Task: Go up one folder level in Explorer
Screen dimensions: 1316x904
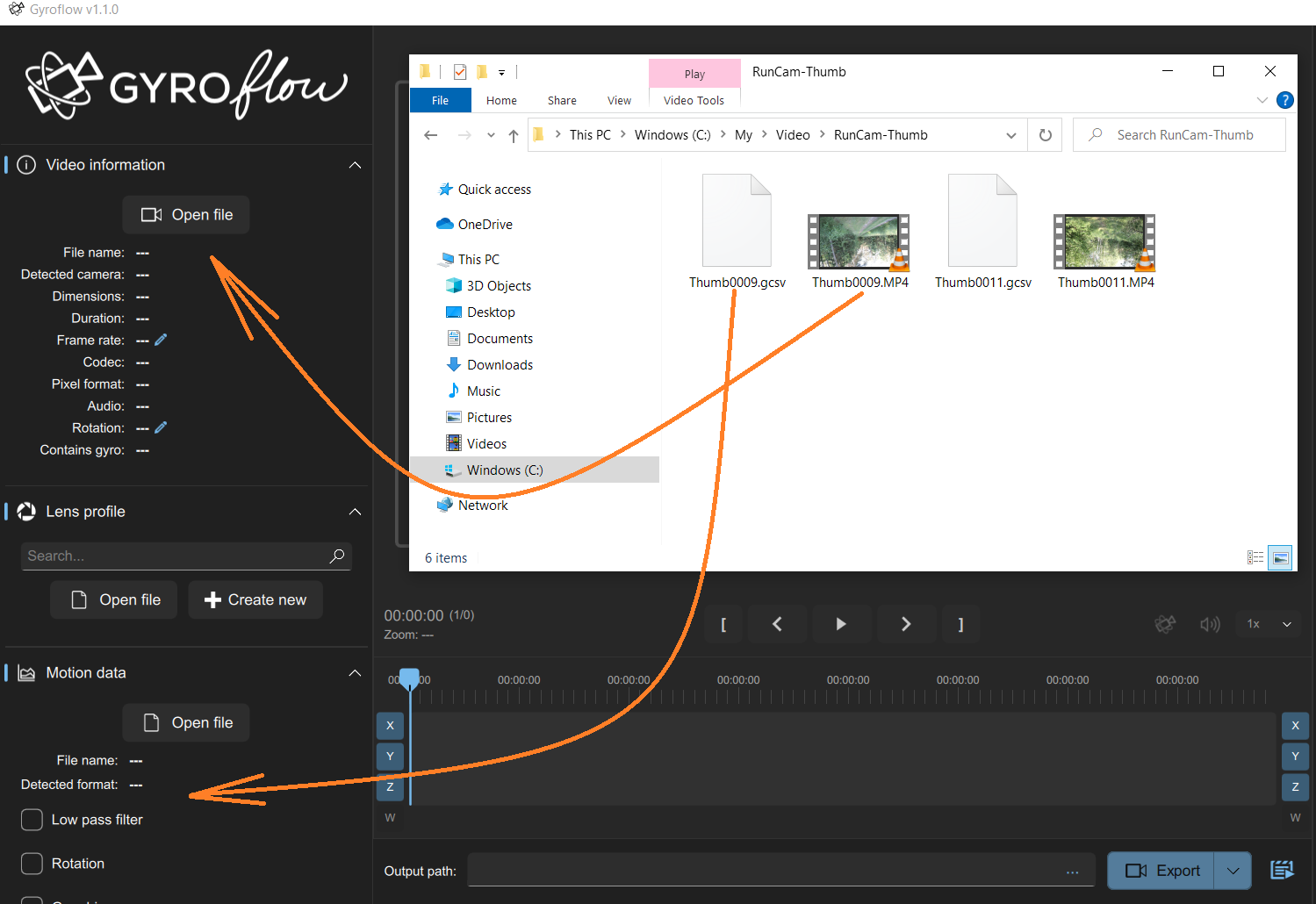Action: [x=514, y=135]
